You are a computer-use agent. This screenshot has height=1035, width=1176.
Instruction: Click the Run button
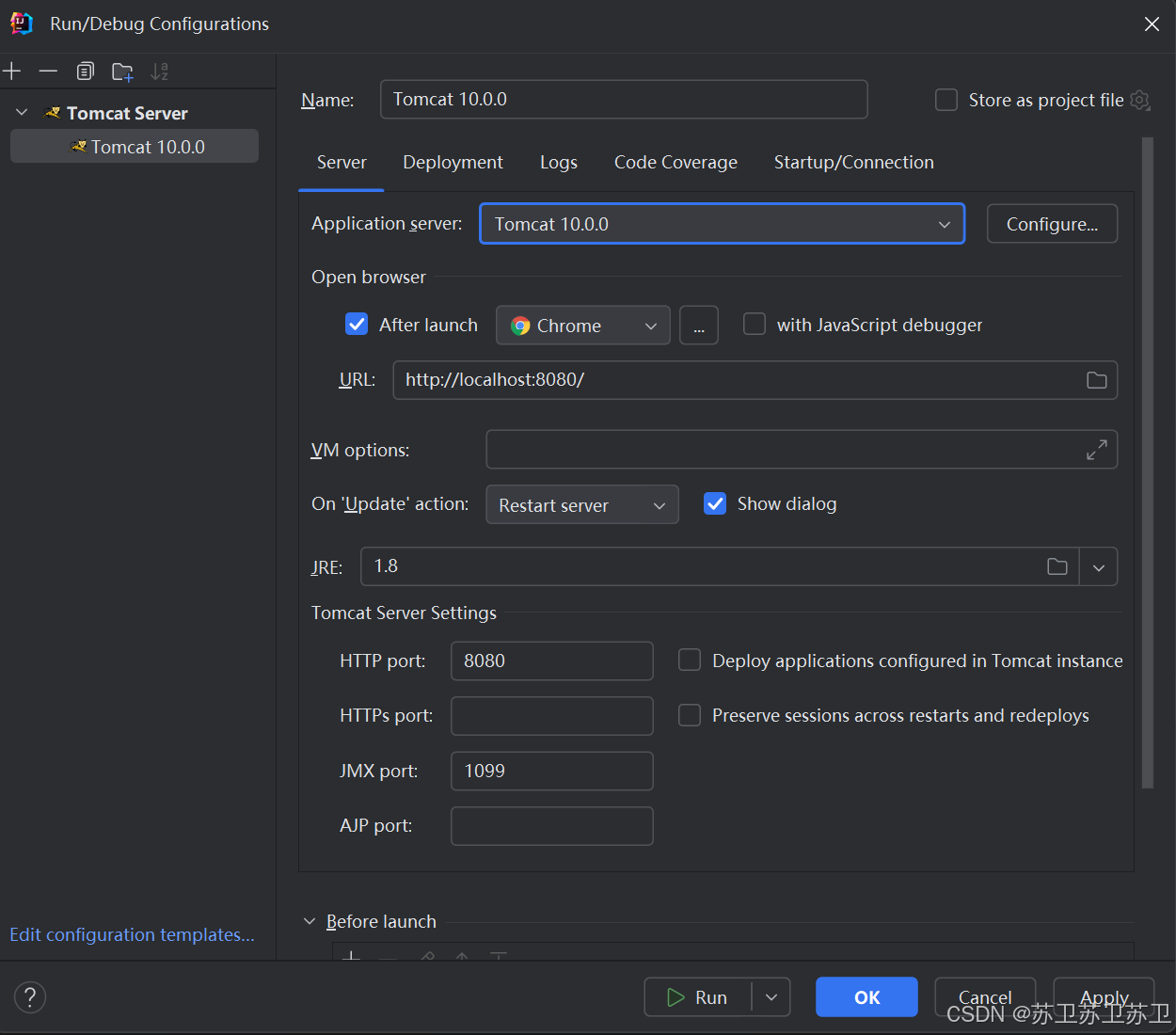[x=698, y=997]
